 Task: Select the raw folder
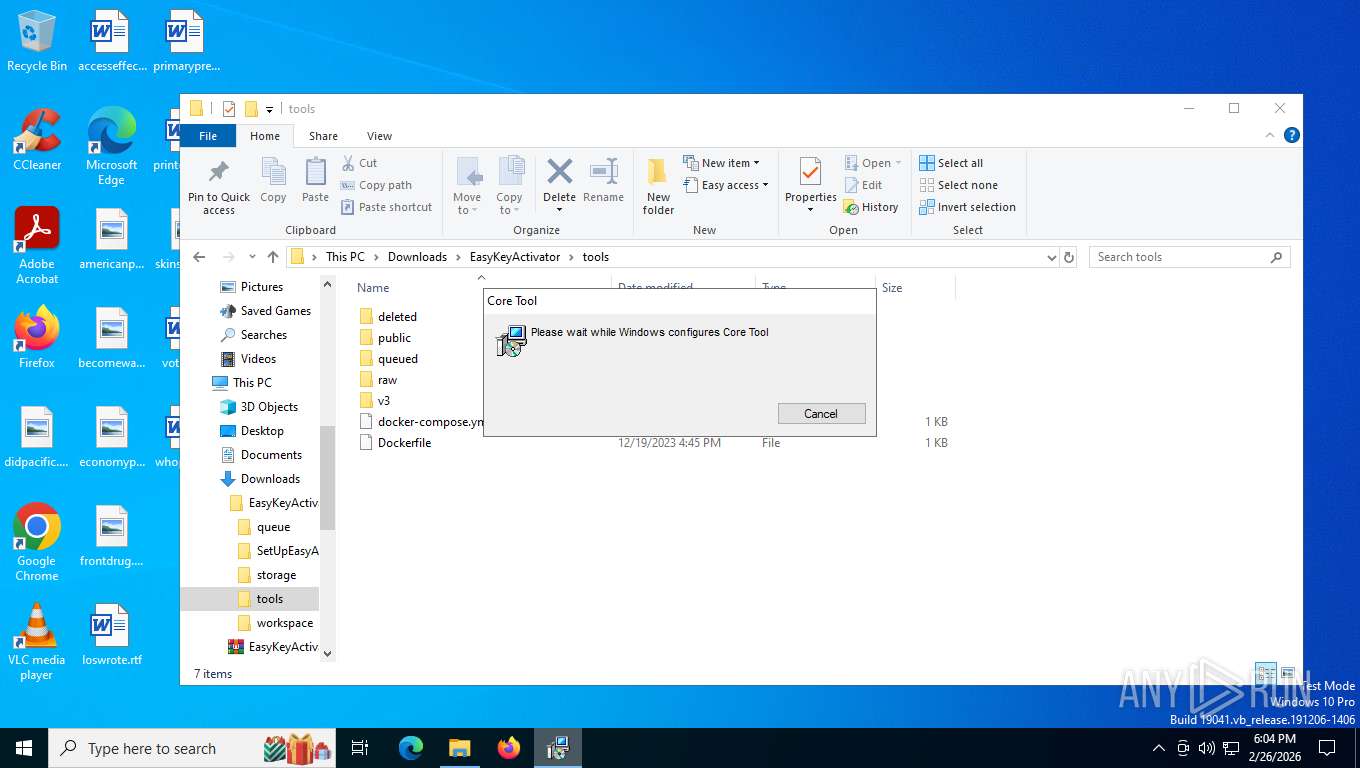tap(387, 380)
